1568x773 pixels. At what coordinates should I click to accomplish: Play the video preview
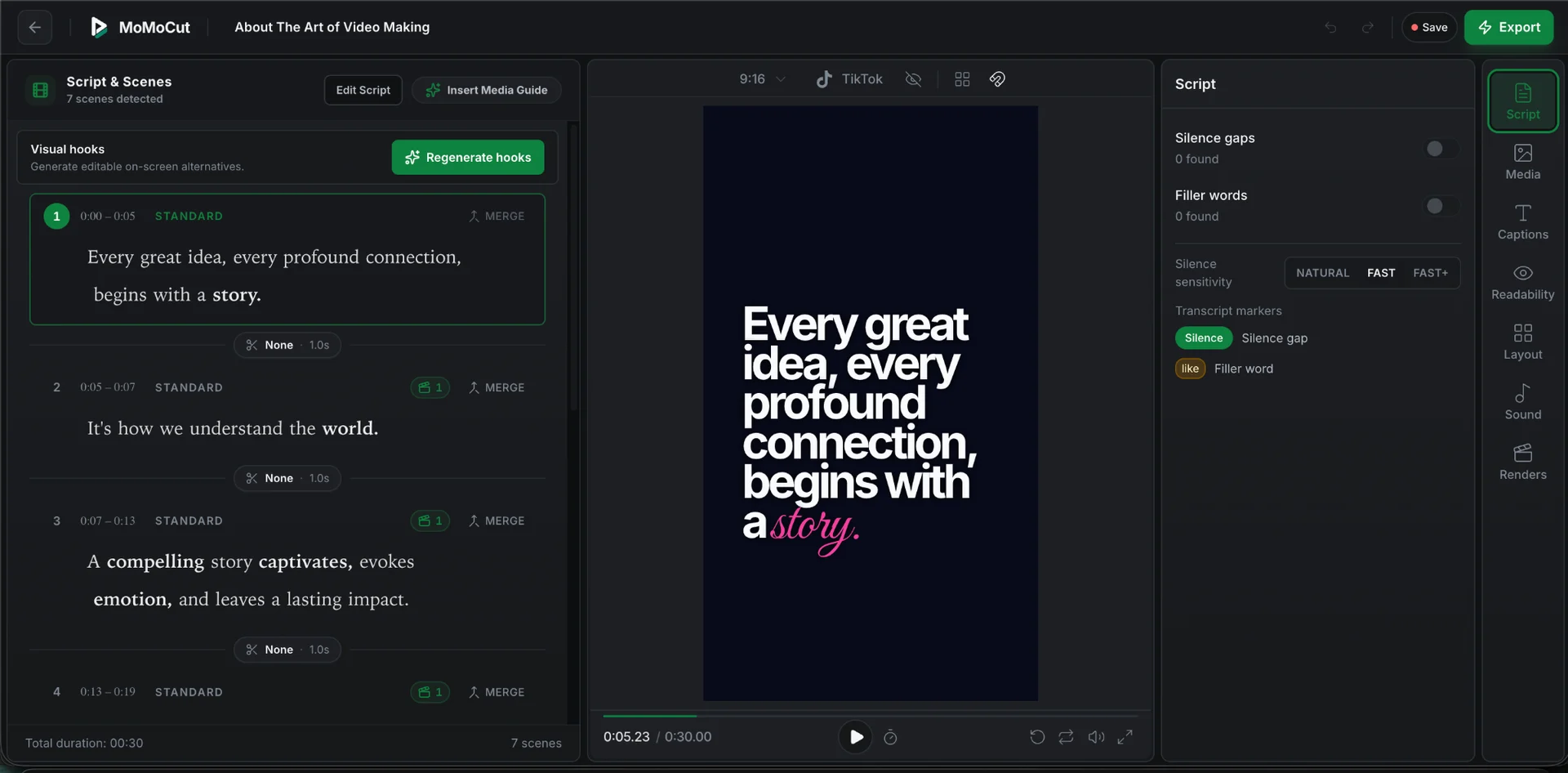[855, 737]
